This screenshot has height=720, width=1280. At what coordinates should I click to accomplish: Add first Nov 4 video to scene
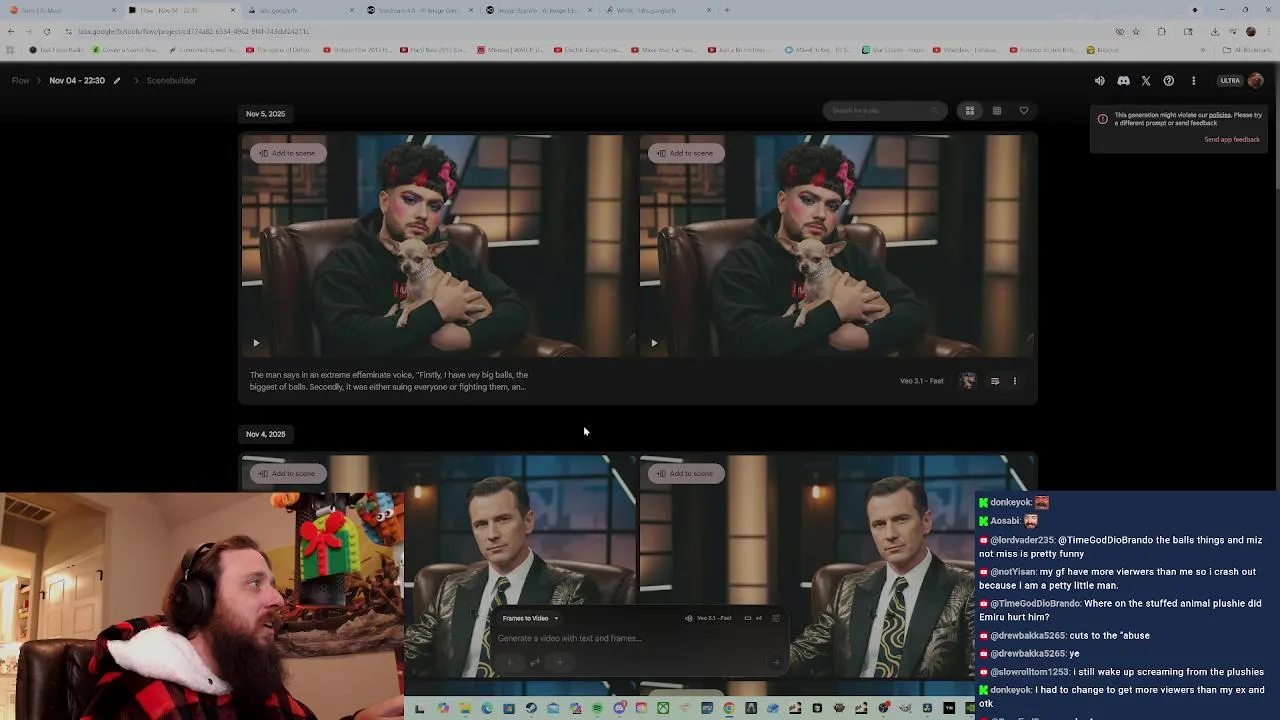click(289, 473)
